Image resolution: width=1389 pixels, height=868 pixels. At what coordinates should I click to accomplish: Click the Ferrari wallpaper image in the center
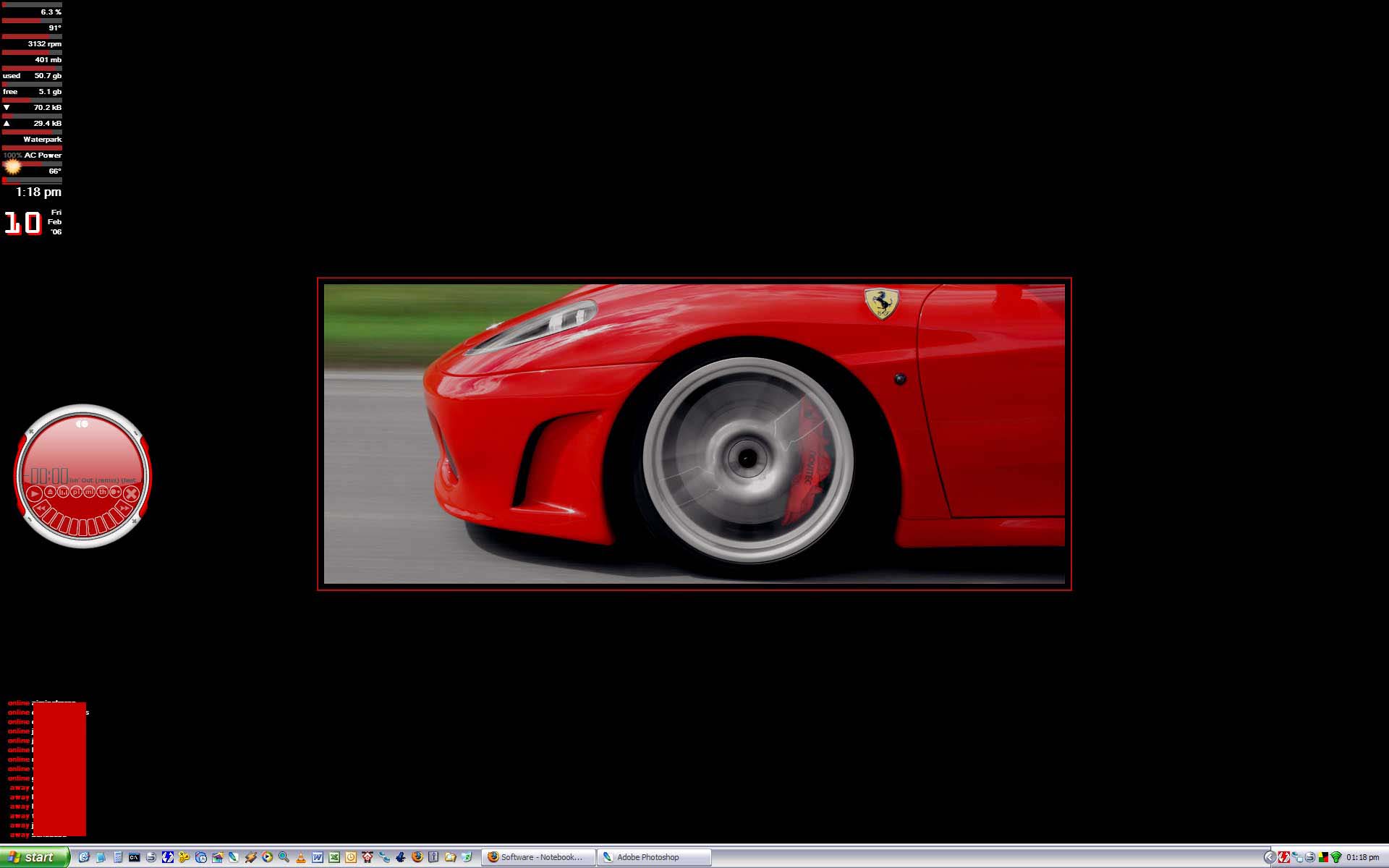(694, 434)
